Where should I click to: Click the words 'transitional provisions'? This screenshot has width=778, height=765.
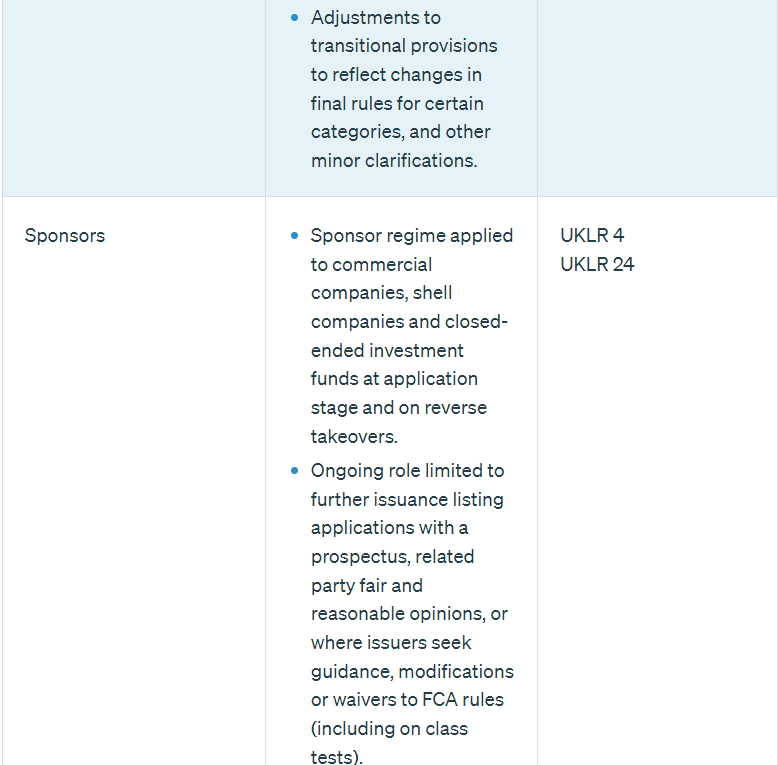click(x=403, y=46)
